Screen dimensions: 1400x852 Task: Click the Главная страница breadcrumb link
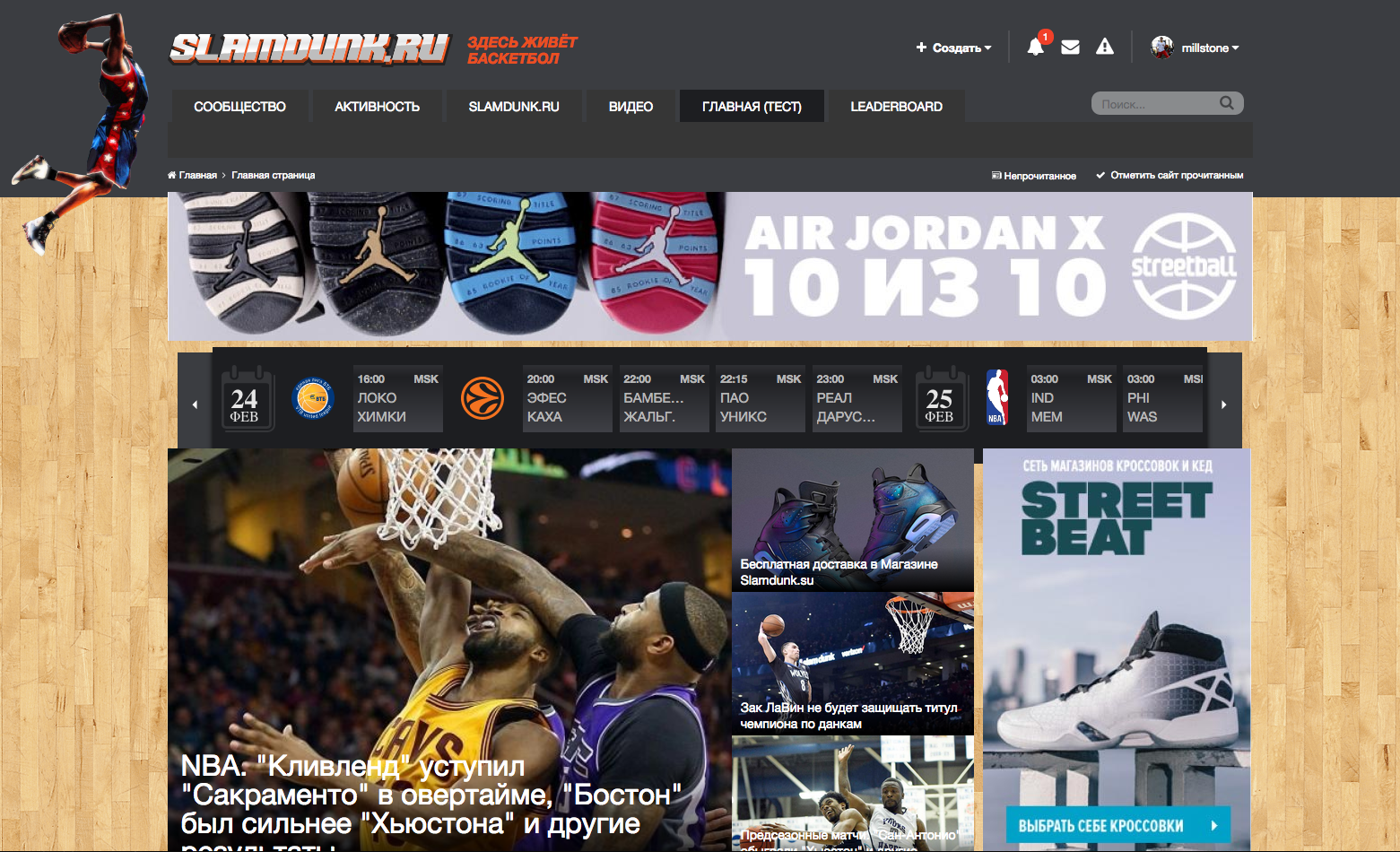pyautogui.click(x=274, y=175)
